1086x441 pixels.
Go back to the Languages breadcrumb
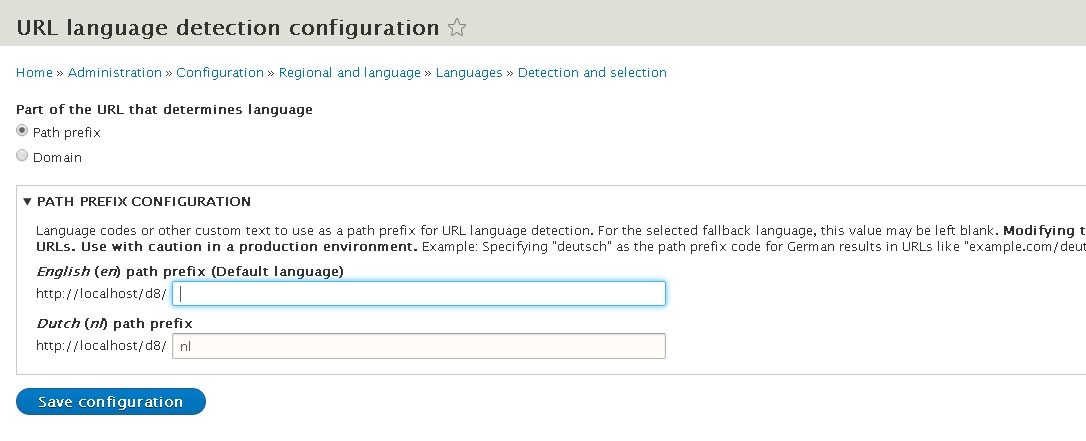(x=469, y=73)
